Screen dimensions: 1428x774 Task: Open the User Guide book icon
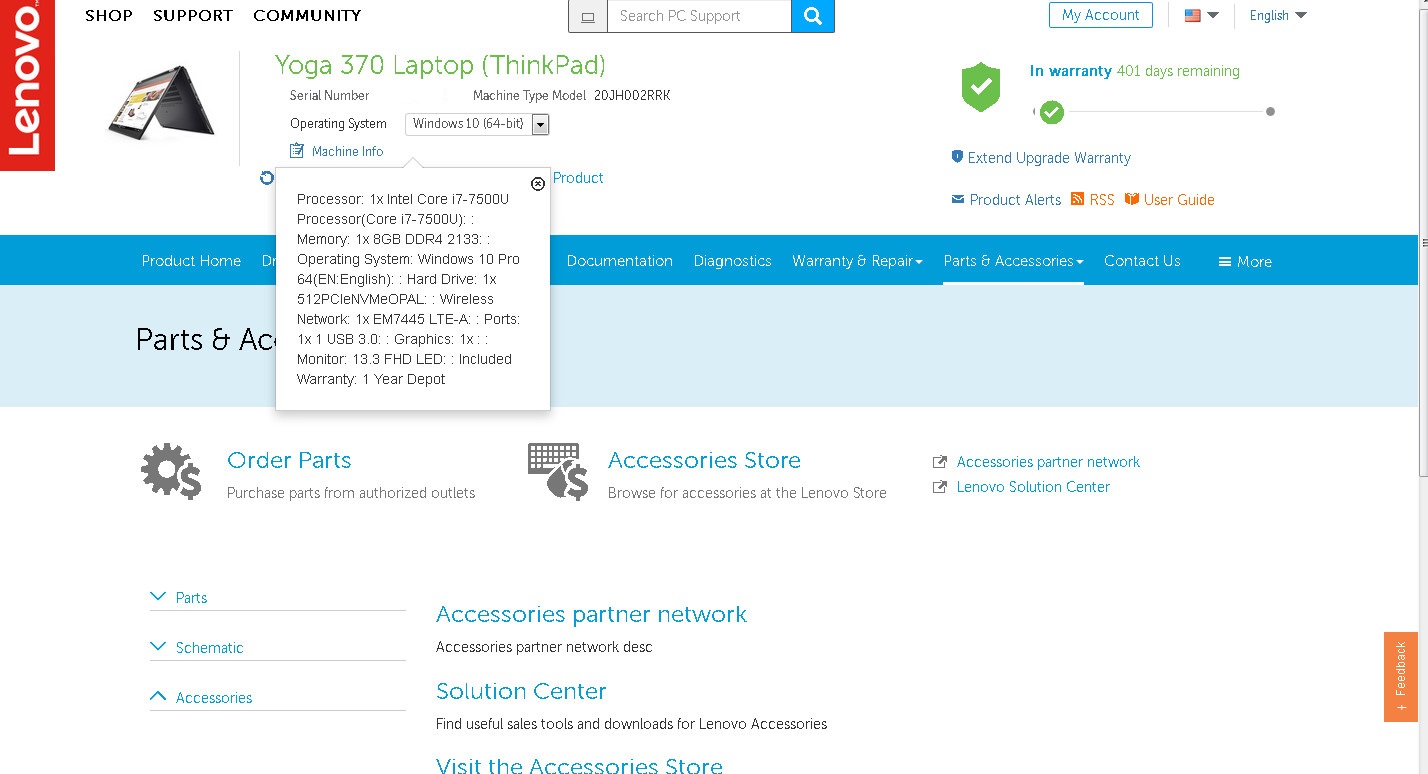(1131, 199)
